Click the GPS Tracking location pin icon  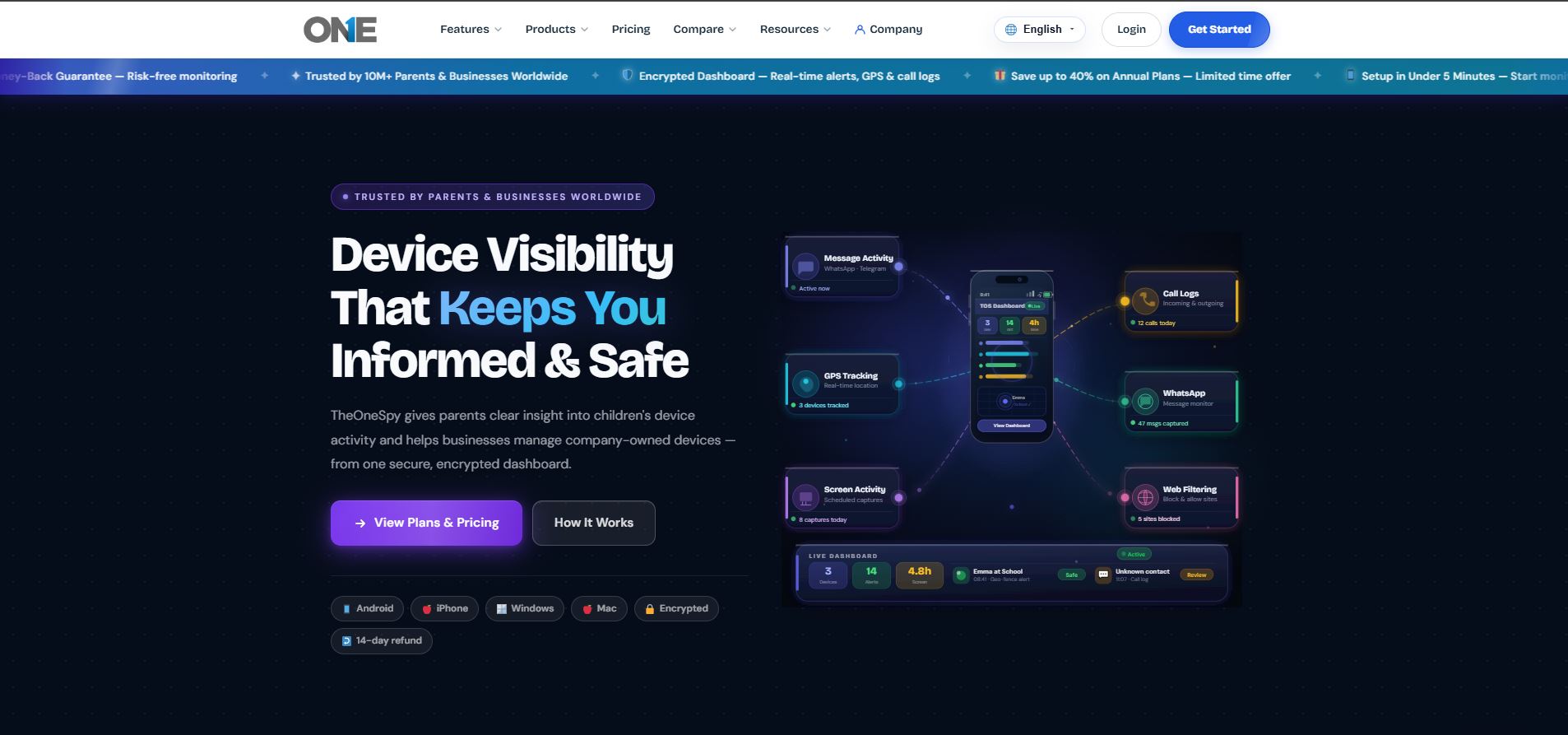coord(805,384)
